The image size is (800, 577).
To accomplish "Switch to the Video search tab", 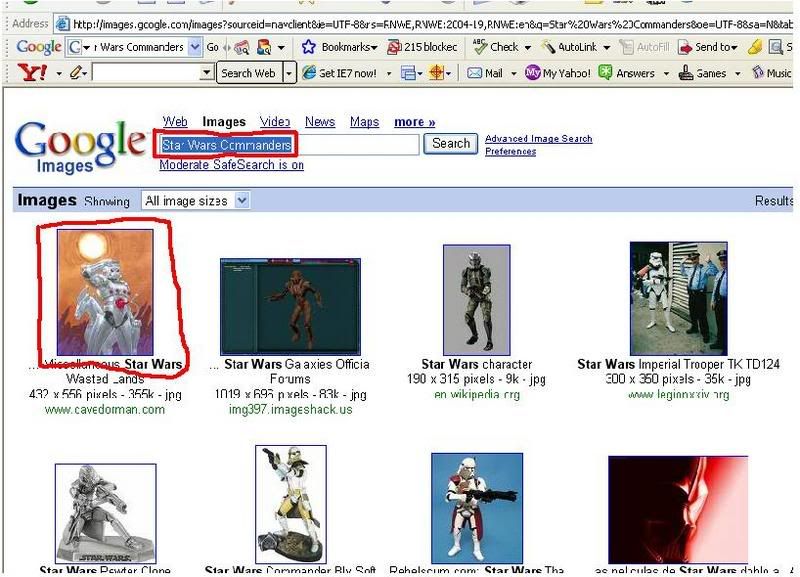I will tap(275, 121).
